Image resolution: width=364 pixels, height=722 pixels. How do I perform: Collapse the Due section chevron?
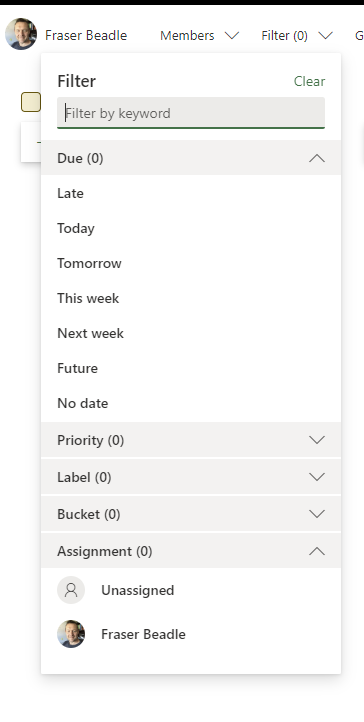click(x=317, y=158)
